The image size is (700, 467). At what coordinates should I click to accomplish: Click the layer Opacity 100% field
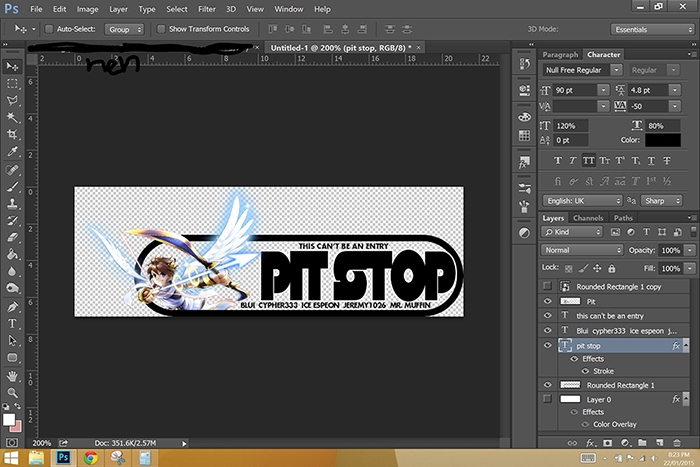[671, 250]
